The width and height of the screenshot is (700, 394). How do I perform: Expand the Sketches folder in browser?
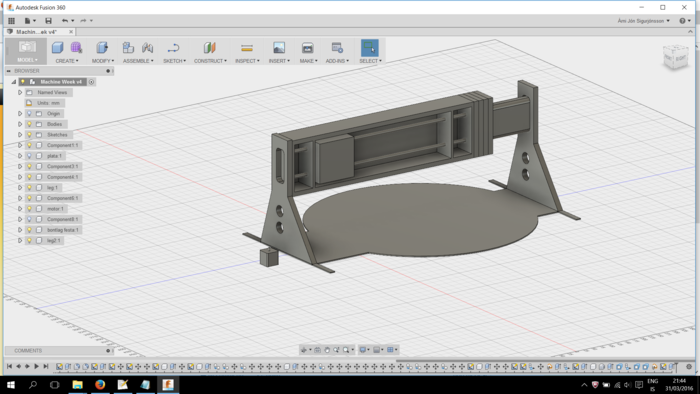[x=20, y=135]
